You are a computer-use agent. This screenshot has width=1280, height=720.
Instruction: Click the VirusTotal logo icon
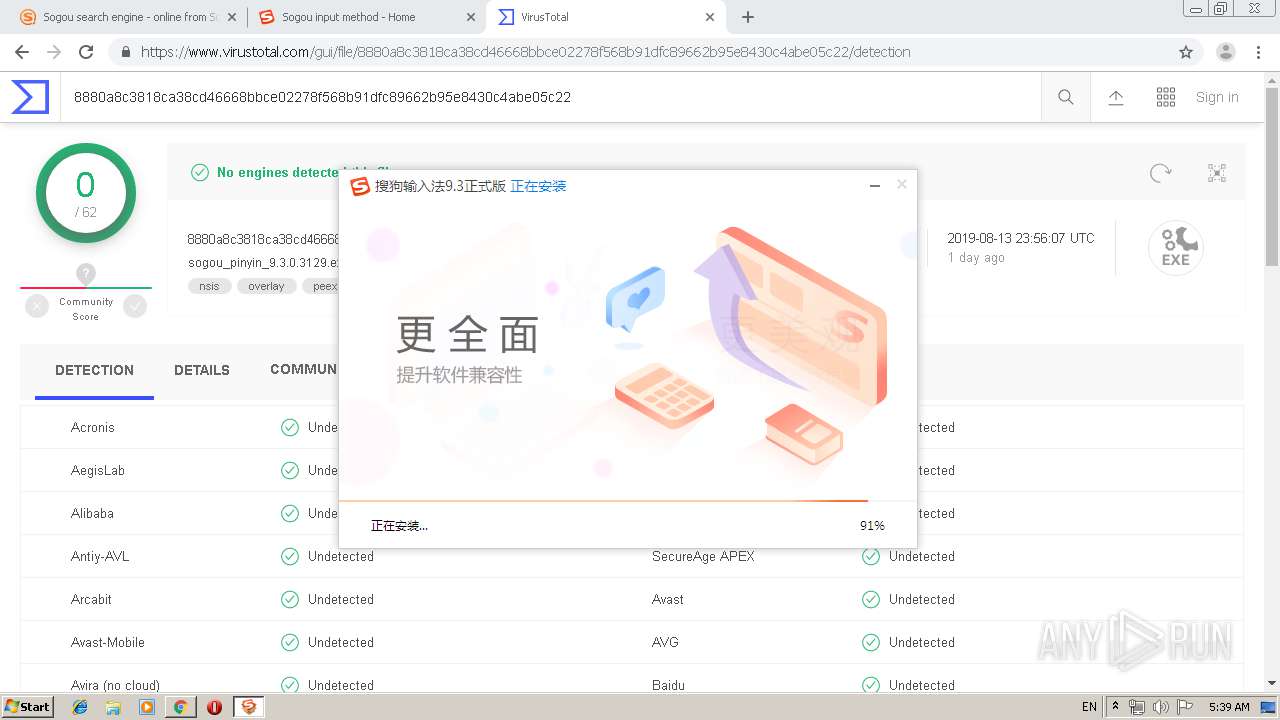pos(30,97)
